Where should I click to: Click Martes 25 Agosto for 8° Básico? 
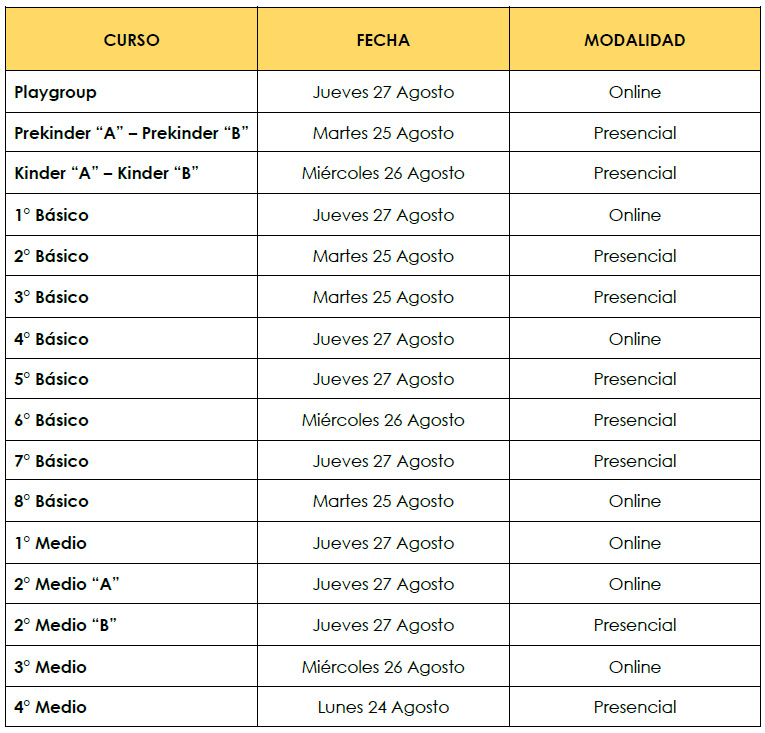click(383, 501)
